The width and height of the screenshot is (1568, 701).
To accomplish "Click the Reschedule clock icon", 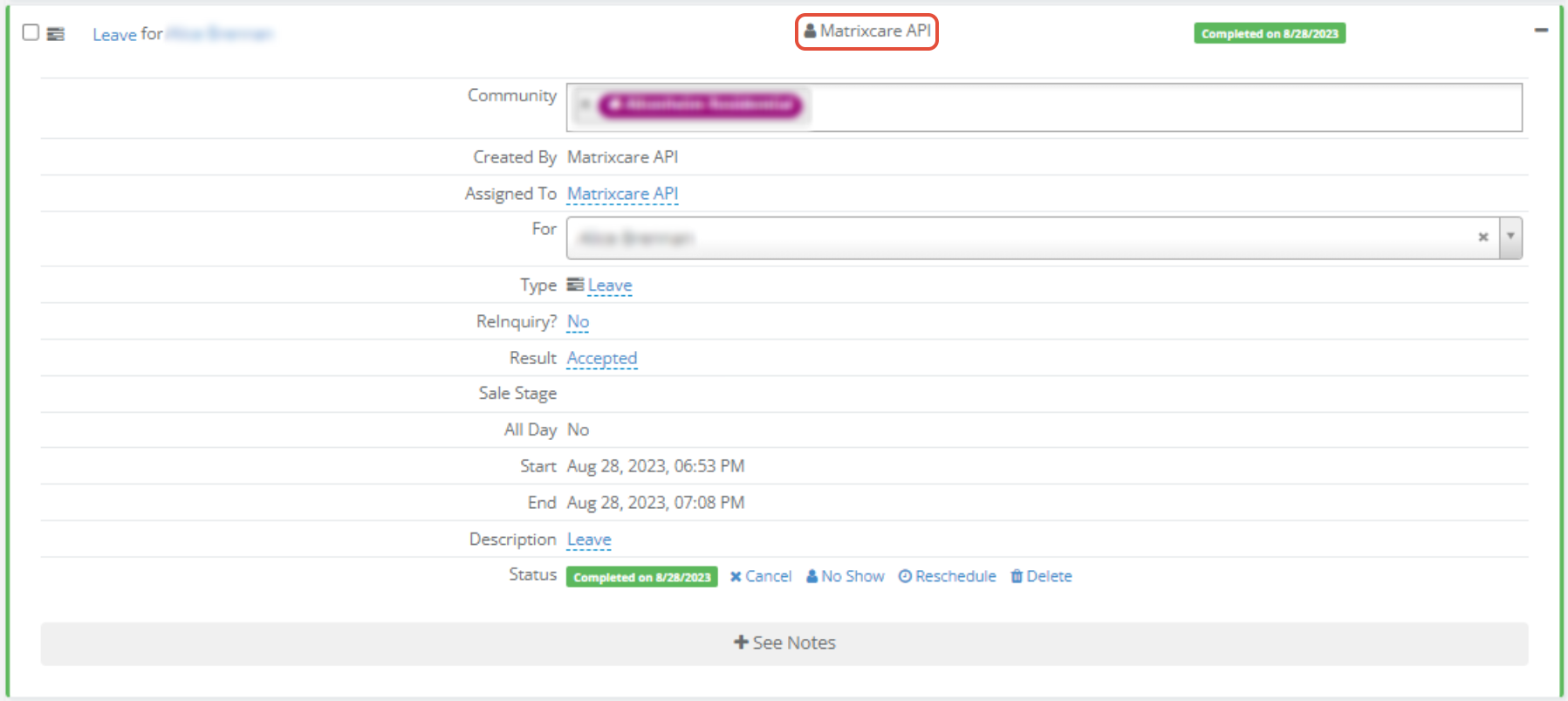I will (905, 576).
